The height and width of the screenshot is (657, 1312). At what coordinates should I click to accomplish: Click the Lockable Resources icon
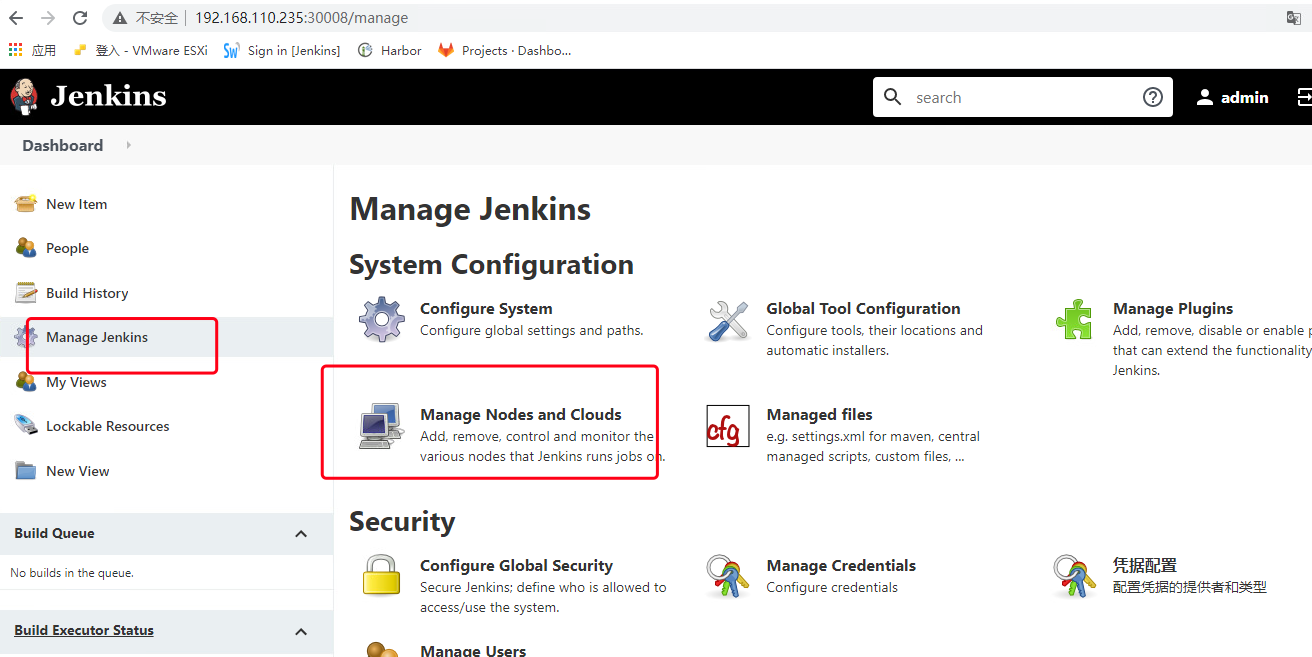(x=26, y=426)
